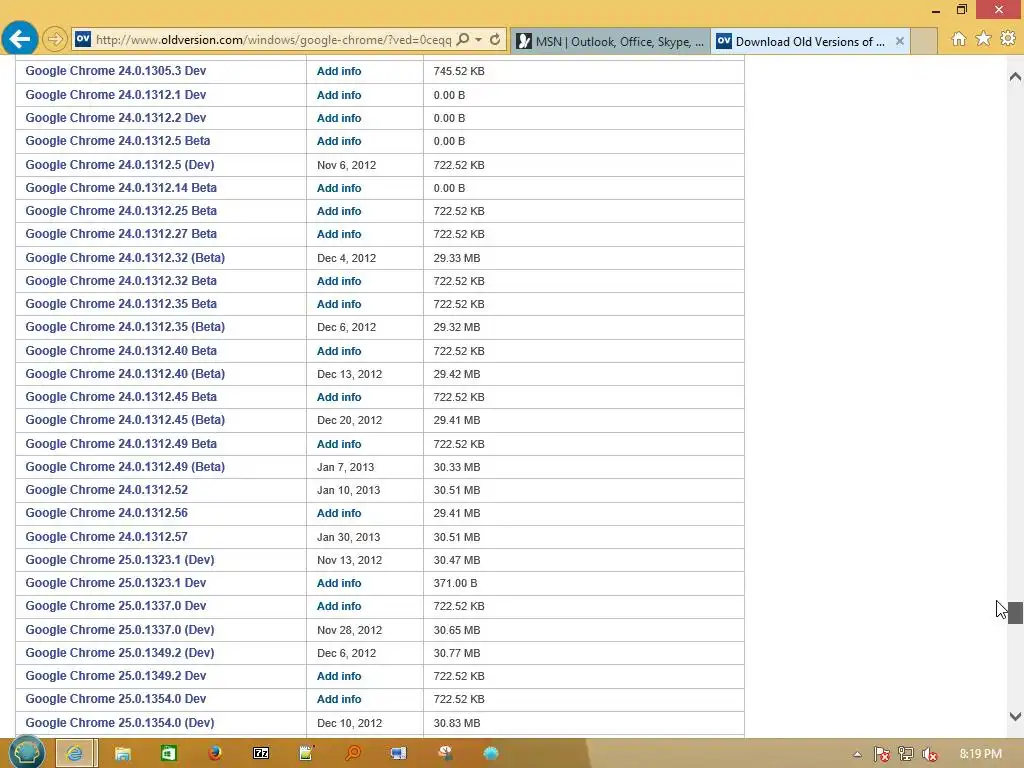The image size is (1024, 768).
Task: Click the vertical scrollbar thumb
Action: click(x=1015, y=613)
